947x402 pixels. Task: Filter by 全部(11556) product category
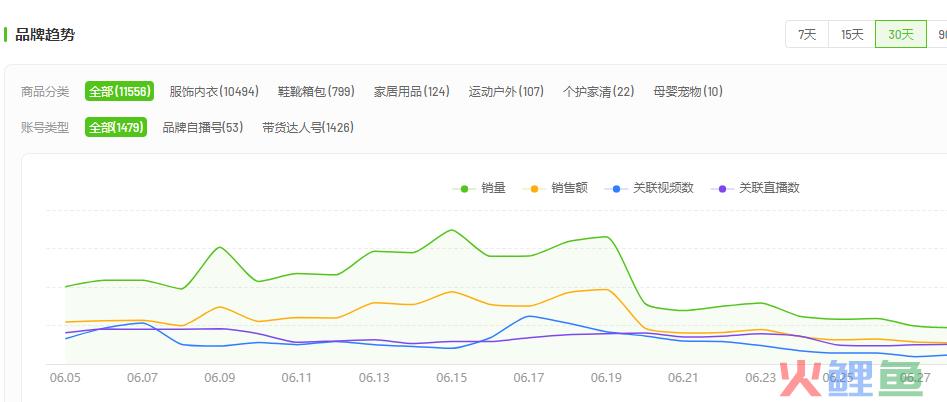(119, 92)
